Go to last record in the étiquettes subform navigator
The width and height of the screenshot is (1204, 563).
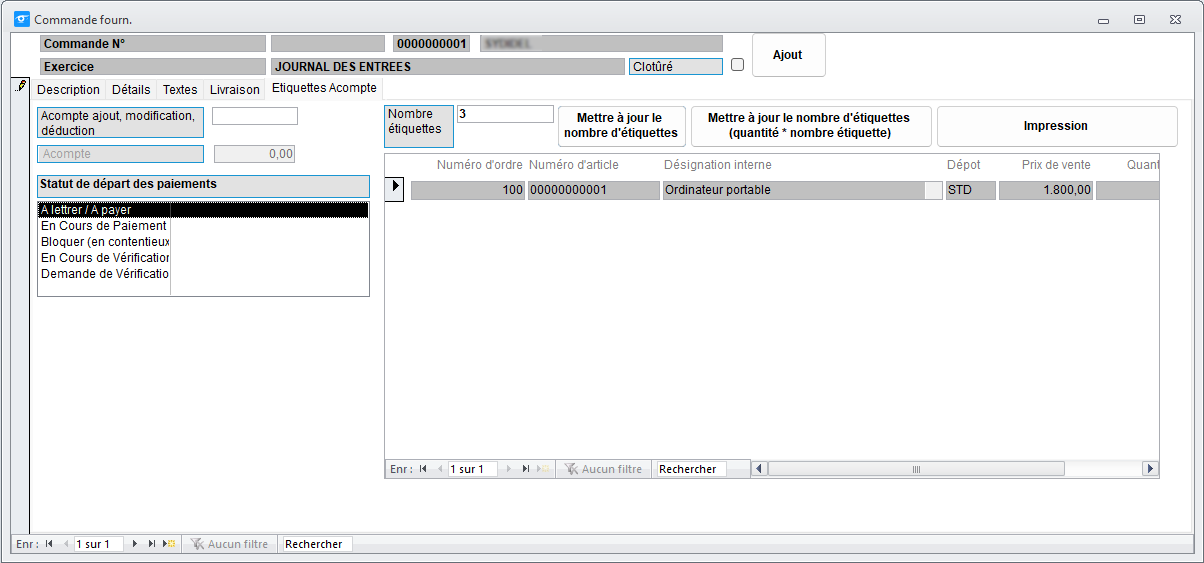pos(526,469)
